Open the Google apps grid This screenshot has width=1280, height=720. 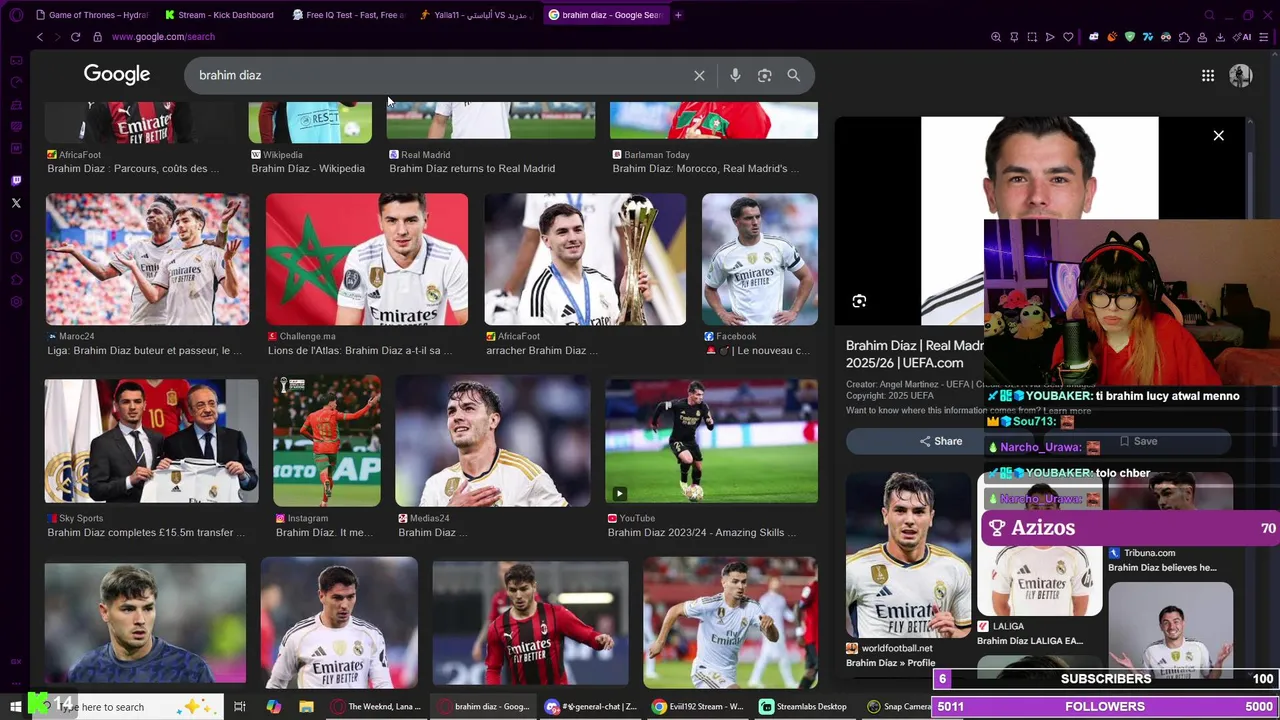tap(1208, 75)
